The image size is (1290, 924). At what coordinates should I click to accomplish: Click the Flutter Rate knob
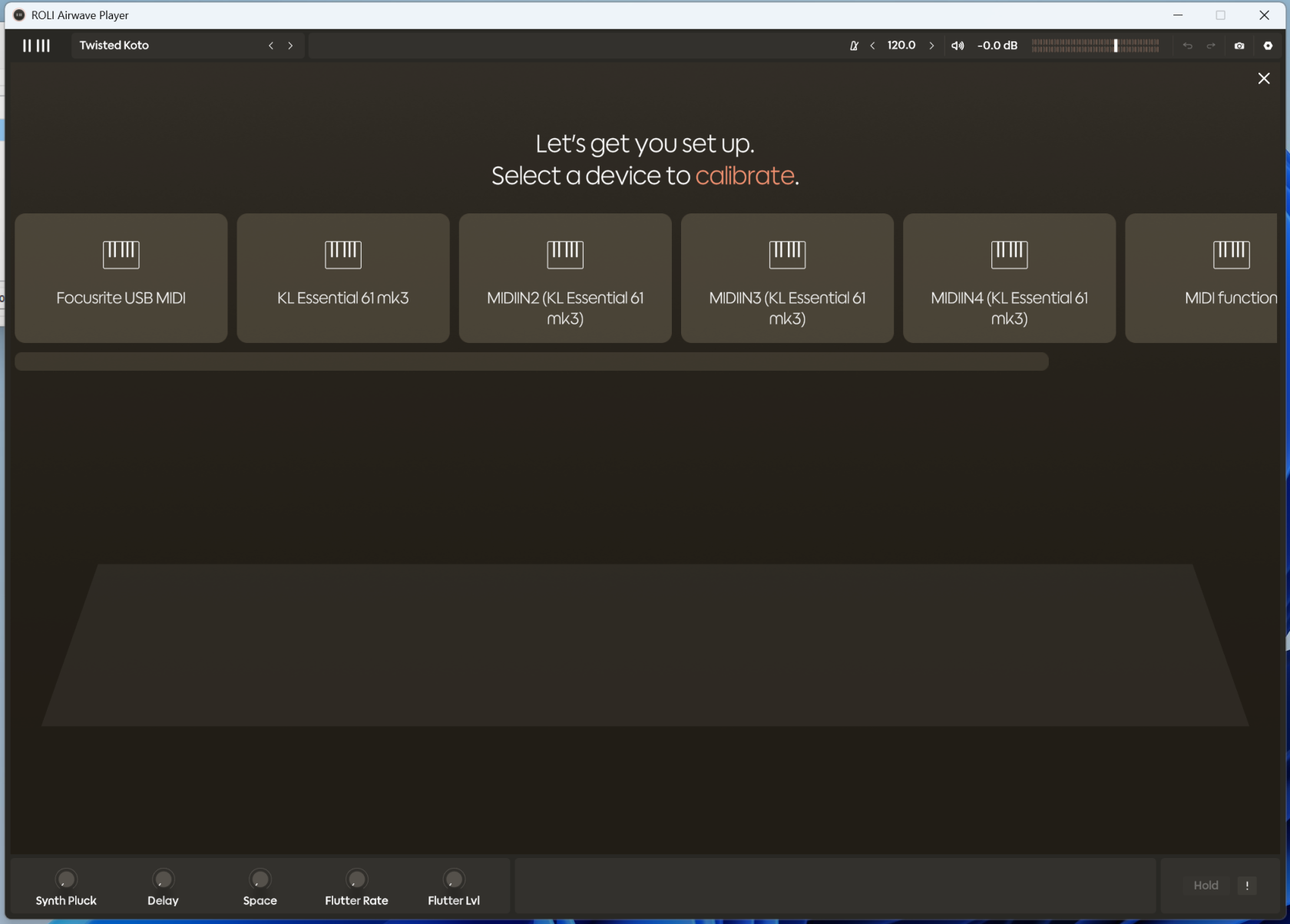point(357,879)
